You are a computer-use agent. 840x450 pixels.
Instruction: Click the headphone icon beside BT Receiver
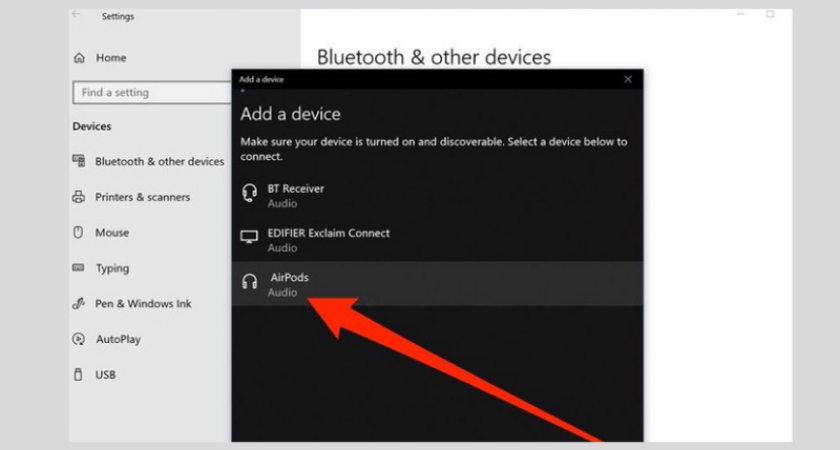[250, 194]
